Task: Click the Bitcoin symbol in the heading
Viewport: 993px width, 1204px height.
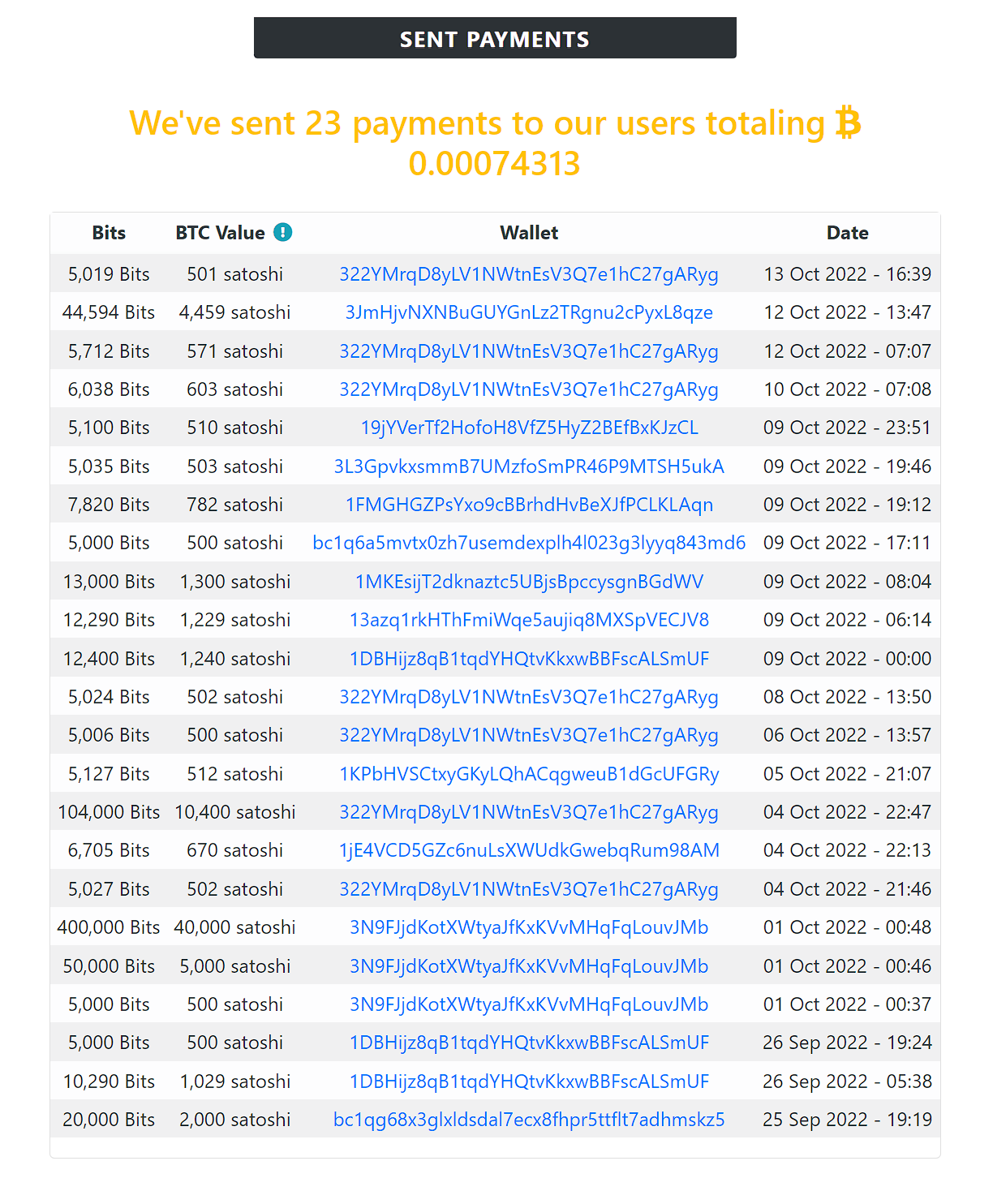Action: (848, 123)
